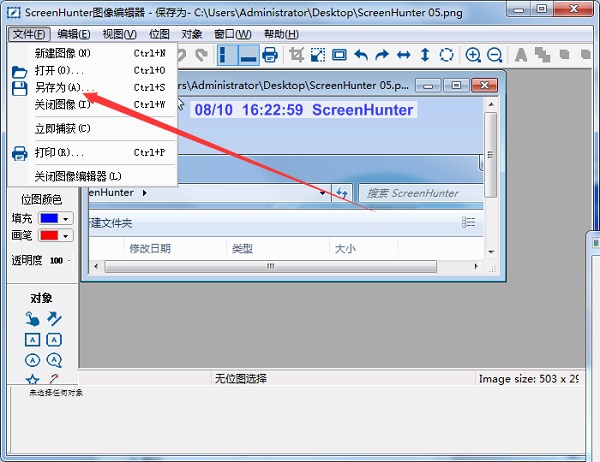600x462 pixels.
Task: Minimize the inner image document window
Action: 428,85
